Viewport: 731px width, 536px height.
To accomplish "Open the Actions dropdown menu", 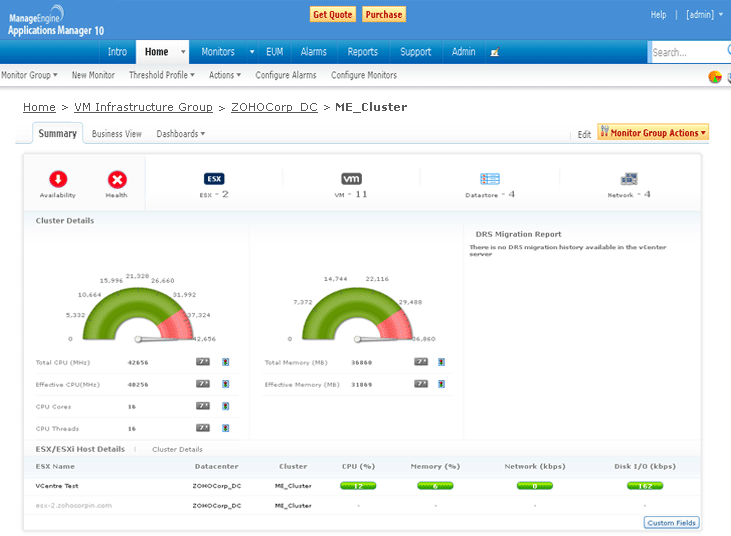I will coord(225,75).
